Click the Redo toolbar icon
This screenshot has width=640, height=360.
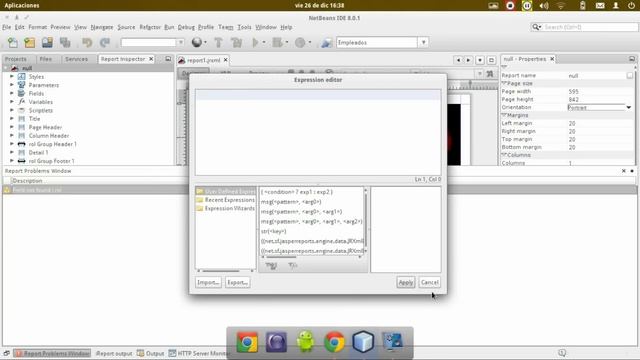(105, 42)
